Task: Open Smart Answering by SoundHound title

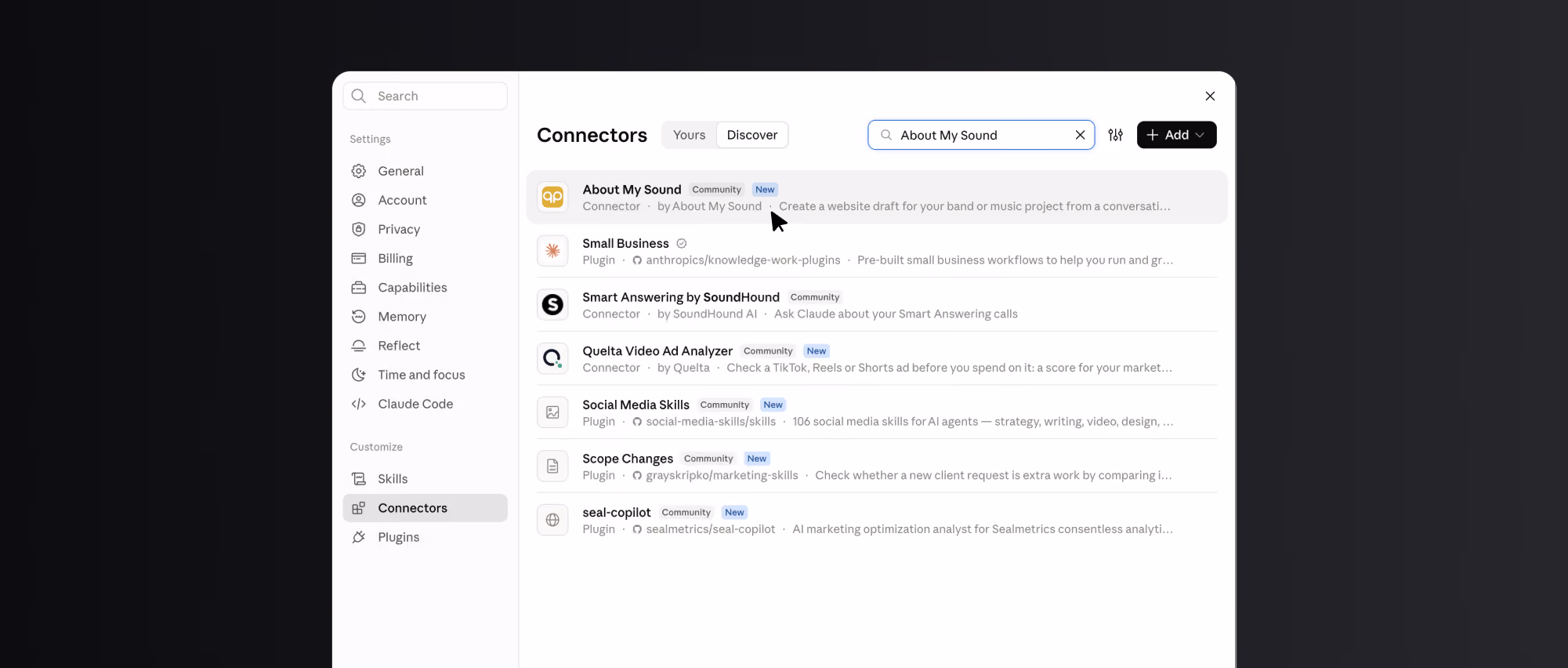Action: 681,297
